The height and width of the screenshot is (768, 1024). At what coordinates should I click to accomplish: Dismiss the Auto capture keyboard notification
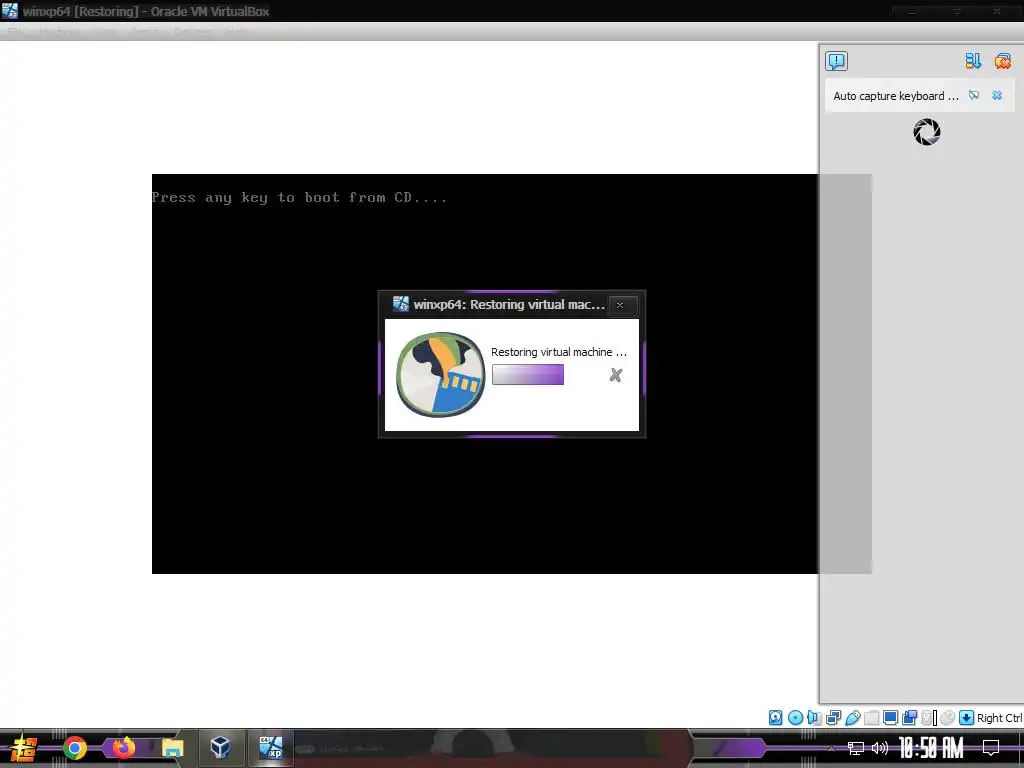(997, 95)
